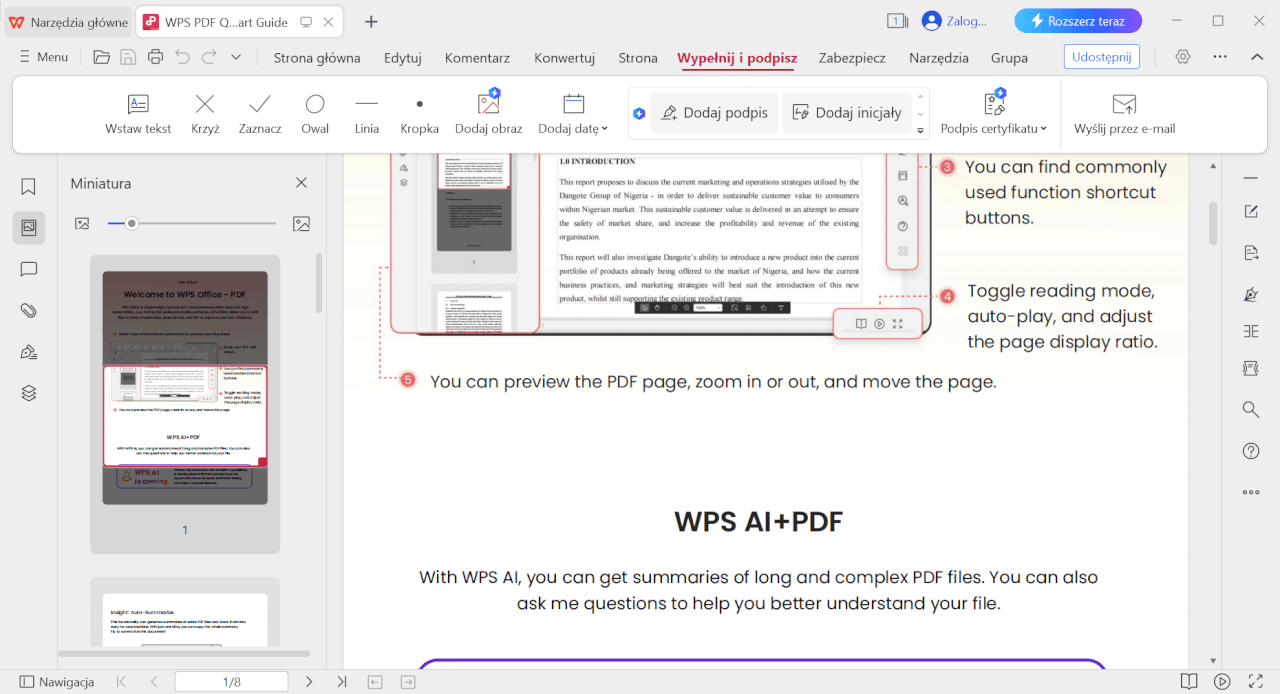Toggle Nawigacja panel in status bar
The image size is (1280, 694).
57,682
